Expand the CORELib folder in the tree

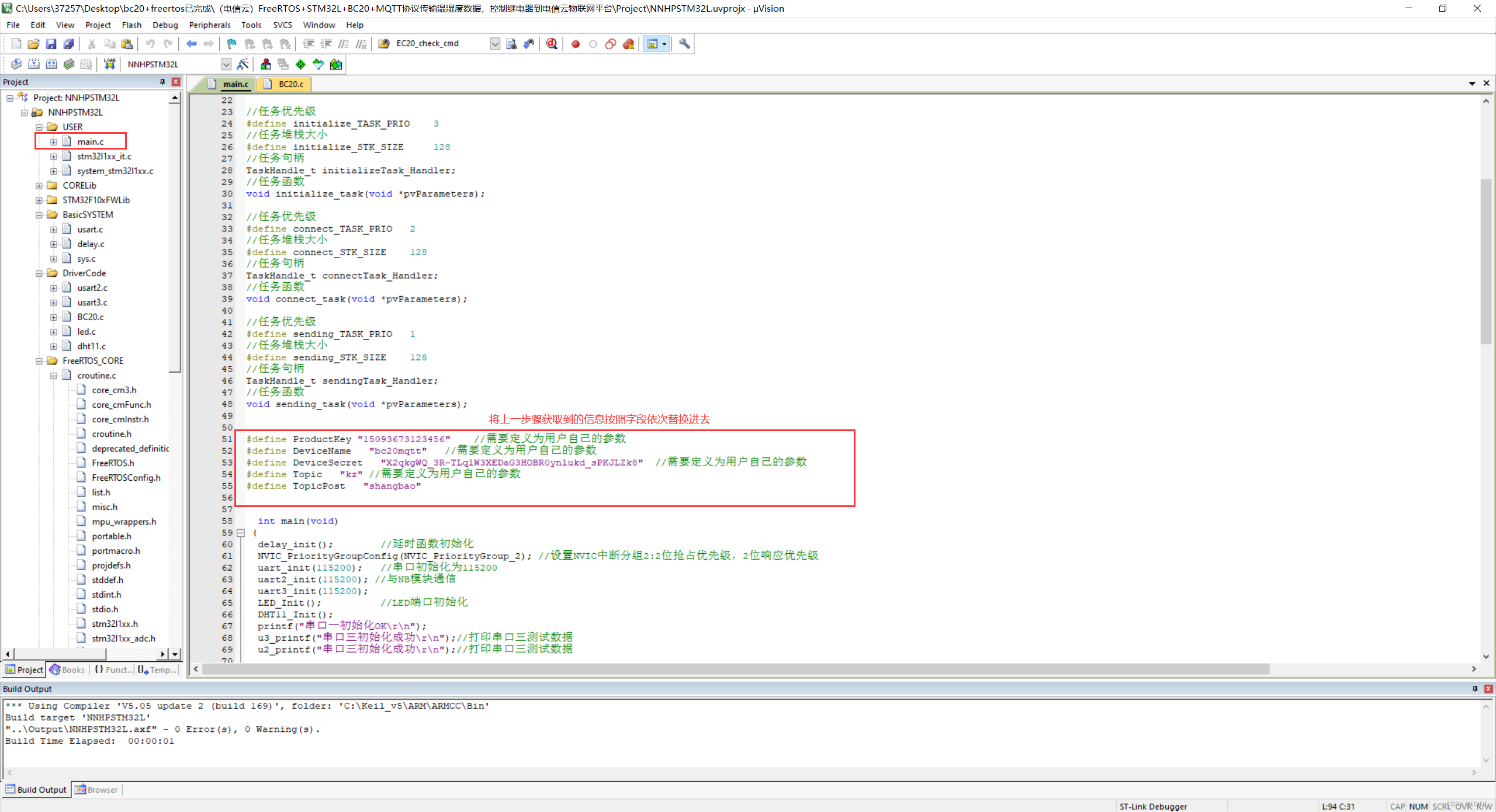39,186
